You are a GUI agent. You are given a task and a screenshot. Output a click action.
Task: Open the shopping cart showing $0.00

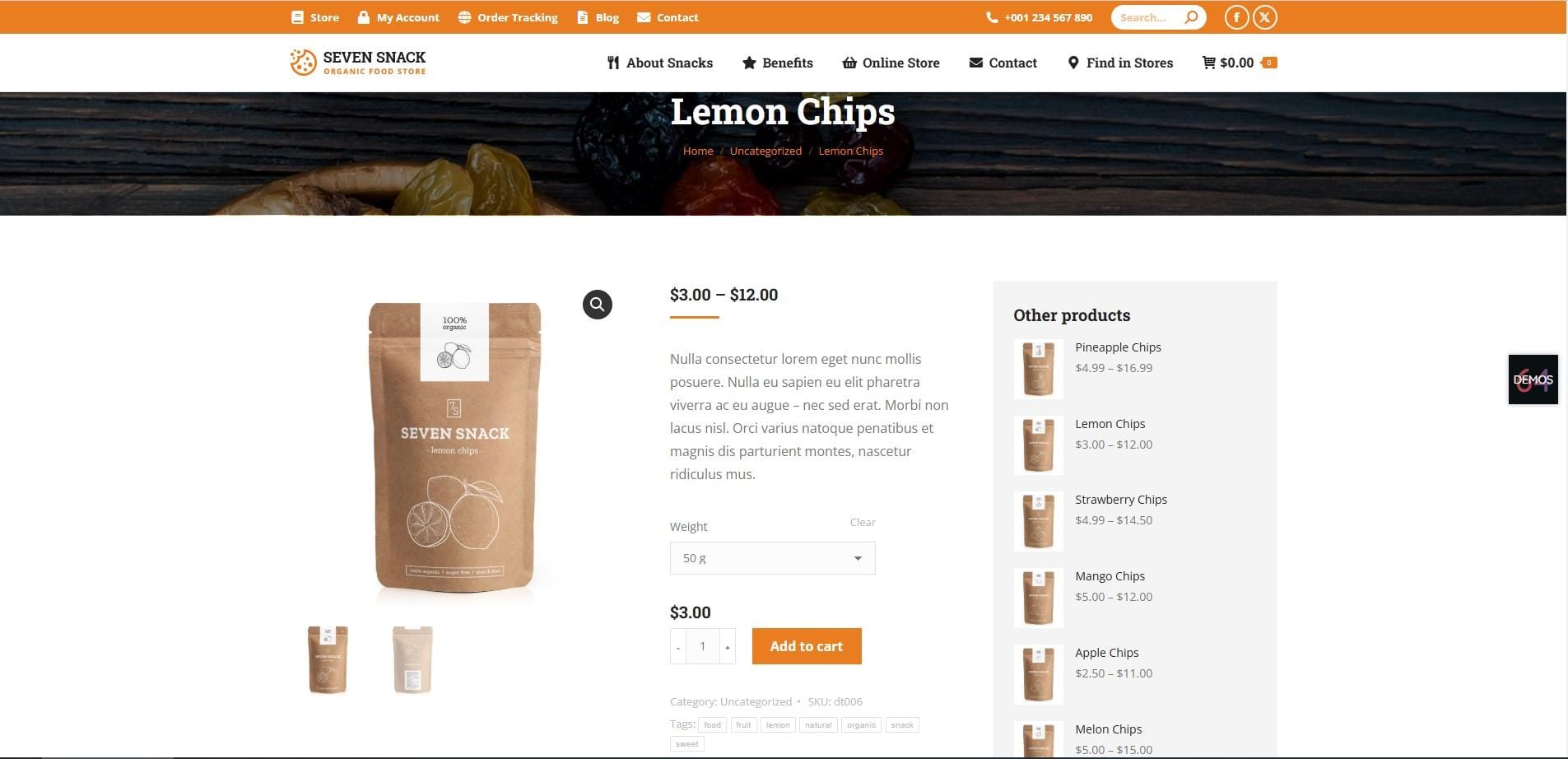1239,63
